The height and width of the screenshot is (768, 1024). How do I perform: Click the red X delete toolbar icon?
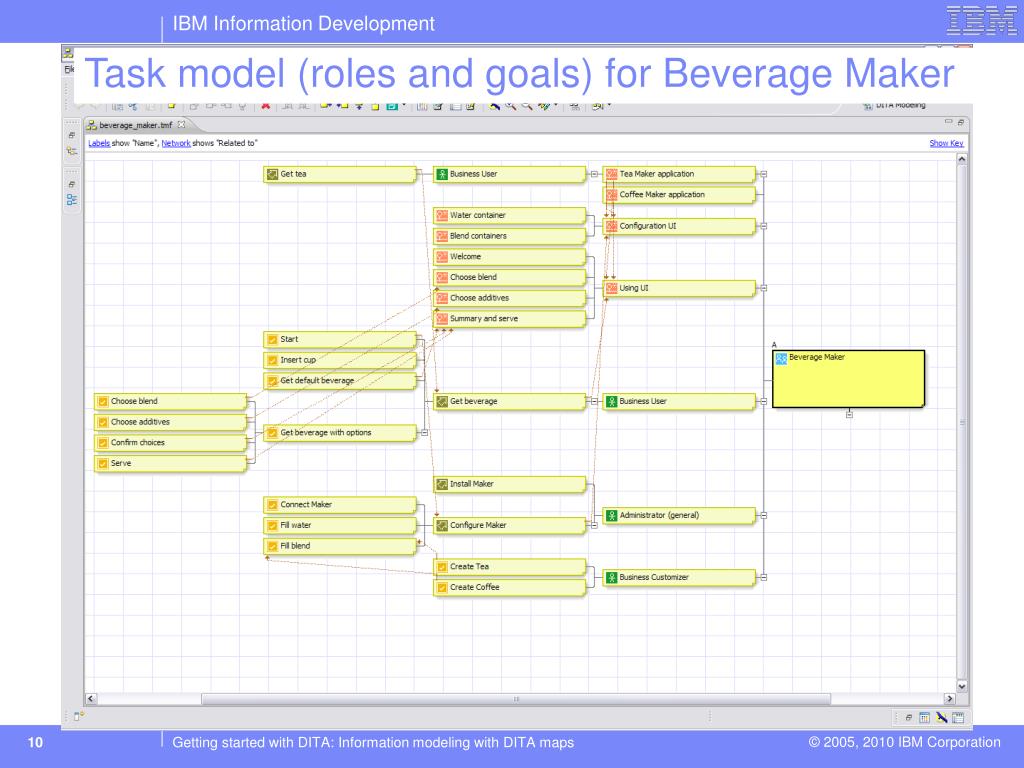[x=266, y=106]
